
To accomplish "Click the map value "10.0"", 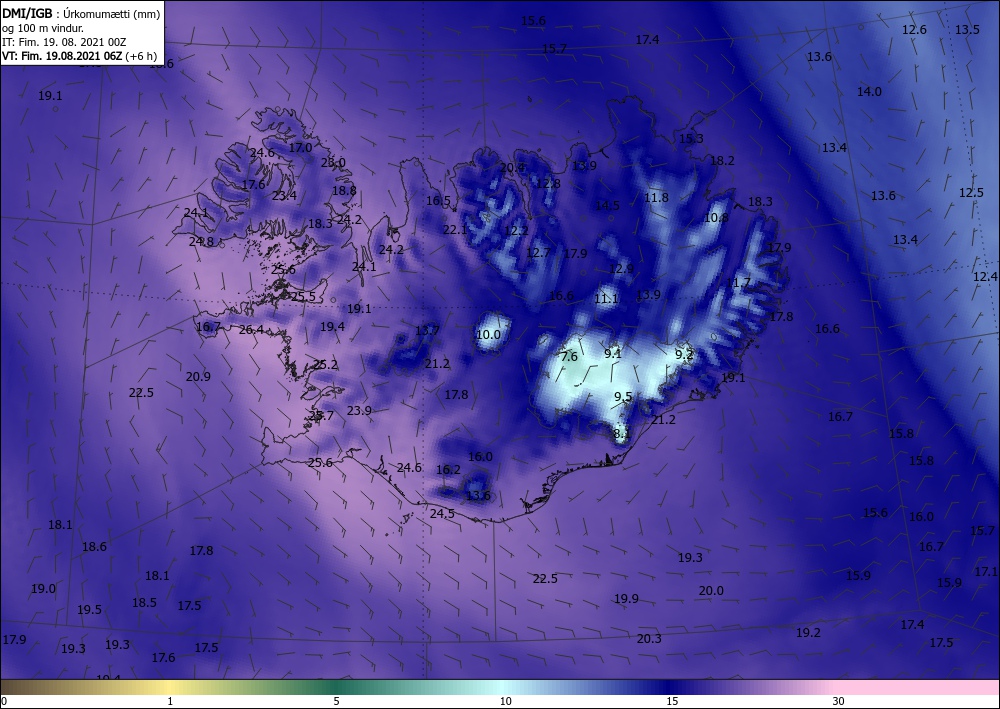I will point(489,335).
